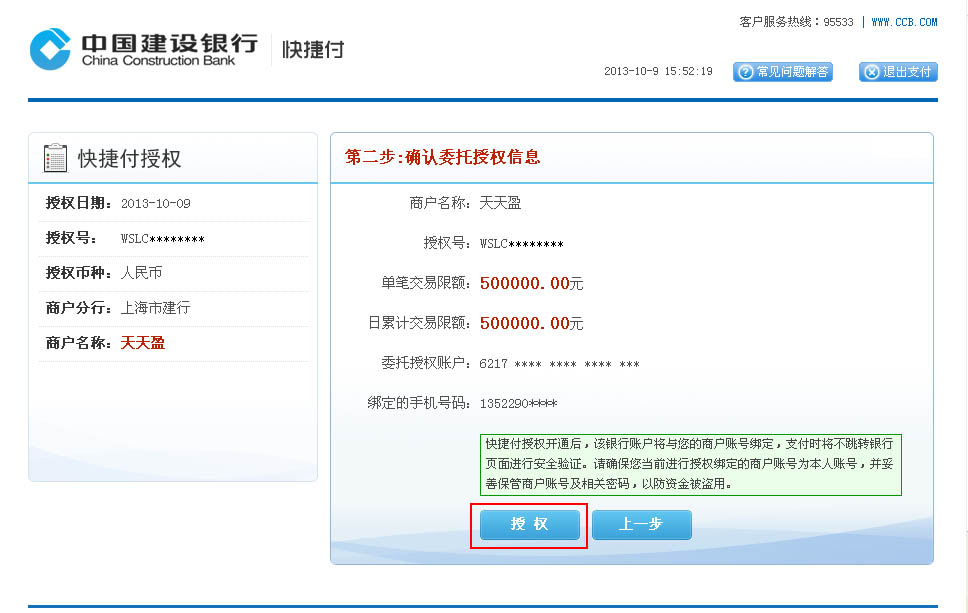Click 委托授权账户 number 6217 ****
The width and height of the screenshot is (968, 613).
pos(559,364)
